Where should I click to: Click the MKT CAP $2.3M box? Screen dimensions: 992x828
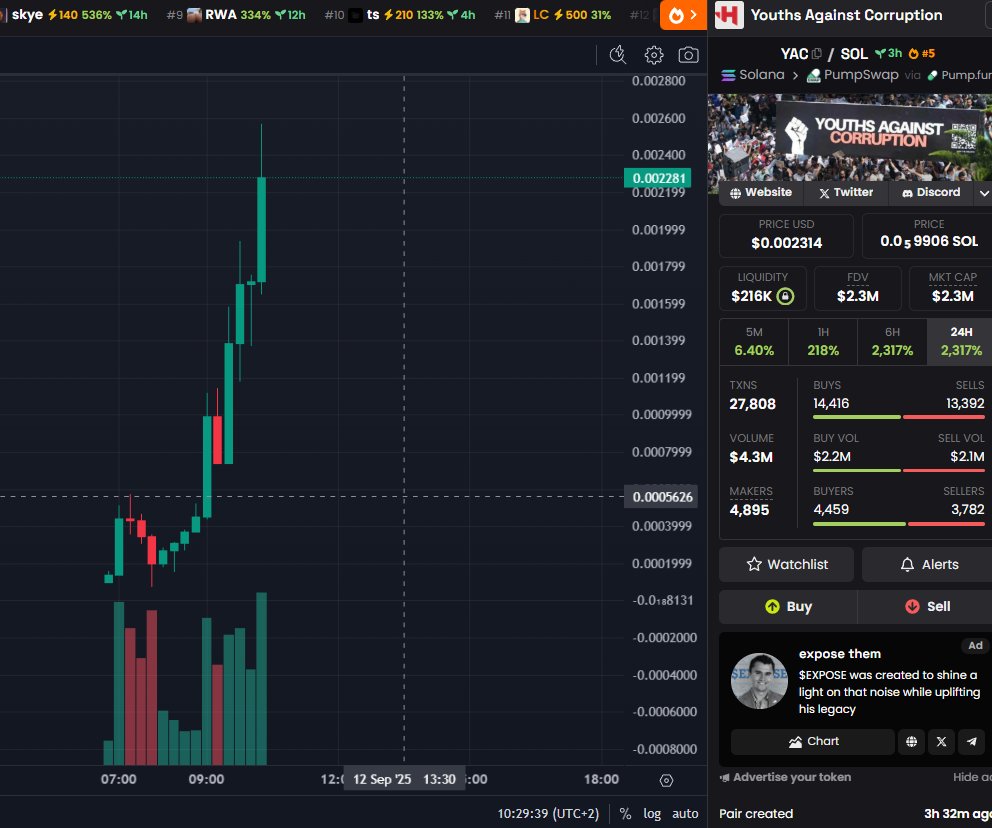(x=952, y=288)
